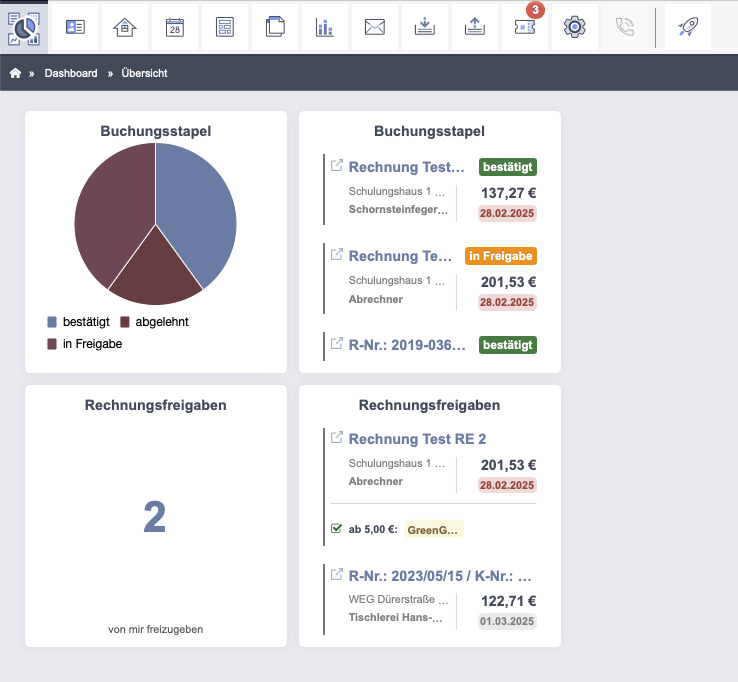Open the mail envelope icon

pos(375,27)
